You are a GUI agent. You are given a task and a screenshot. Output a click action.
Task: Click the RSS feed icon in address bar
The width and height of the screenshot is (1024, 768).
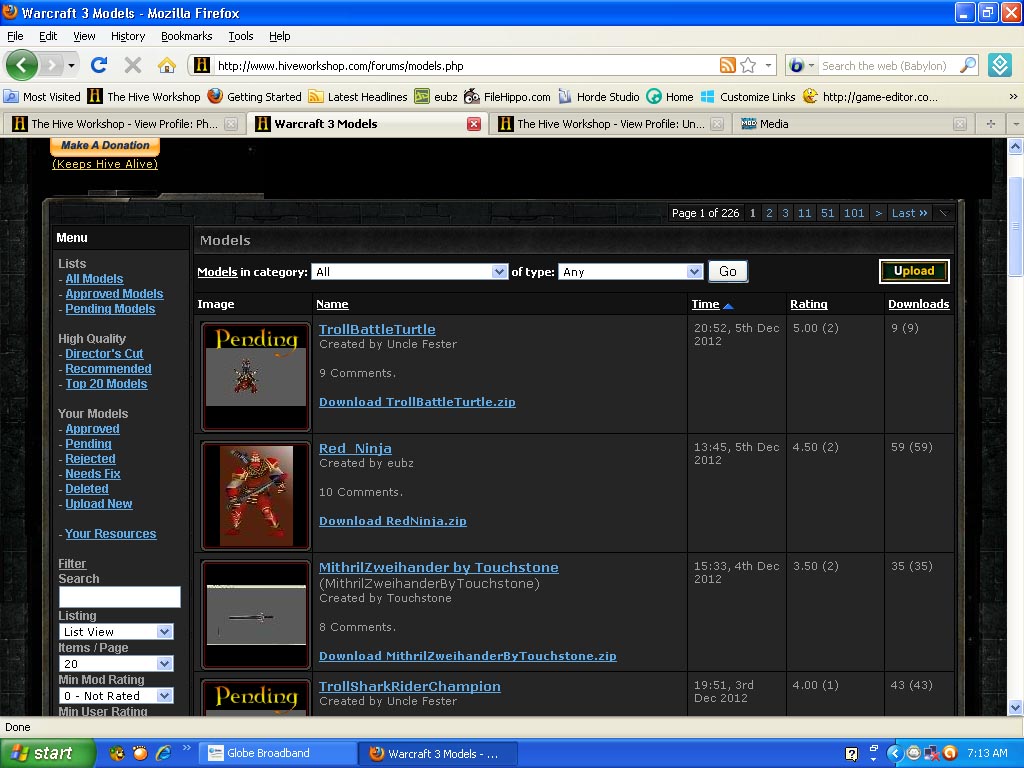(x=728, y=65)
